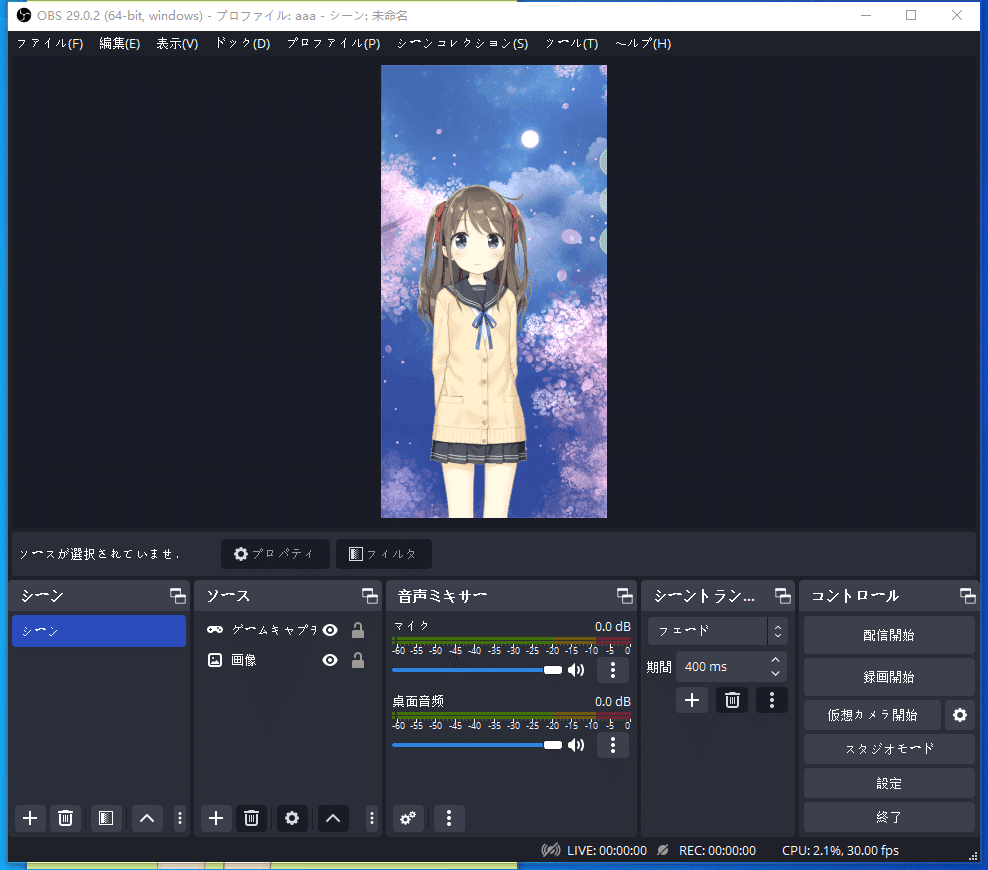Undock the コントロール panel
Image resolution: width=988 pixels, height=870 pixels.
pyautogui.click(x=968, y=596)
